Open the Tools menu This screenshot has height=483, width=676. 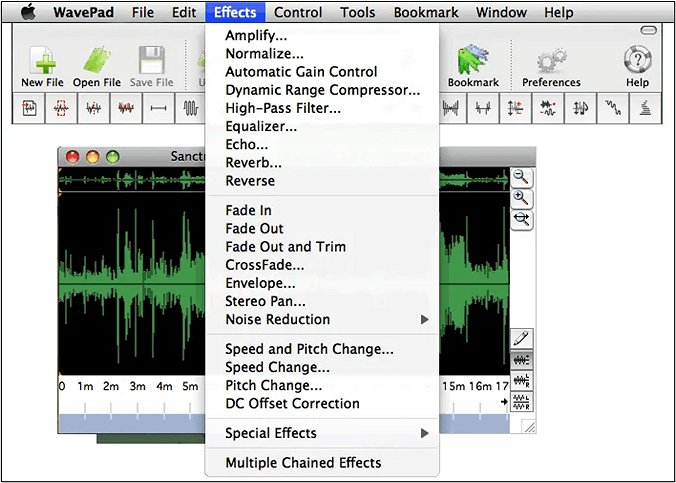pyautogui.click(x=357, y=13)
